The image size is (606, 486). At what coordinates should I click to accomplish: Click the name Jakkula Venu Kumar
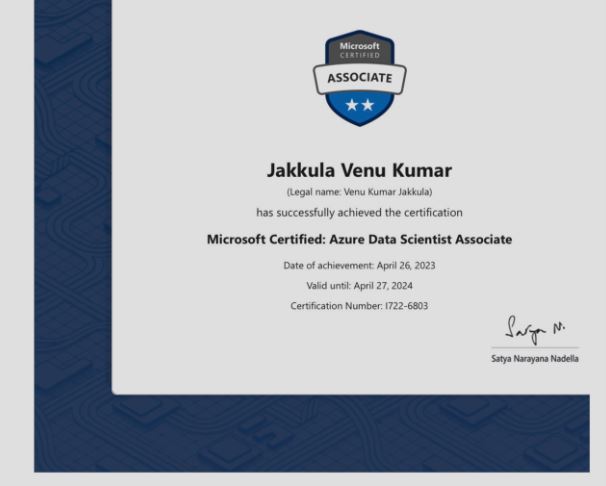point(359,170)
